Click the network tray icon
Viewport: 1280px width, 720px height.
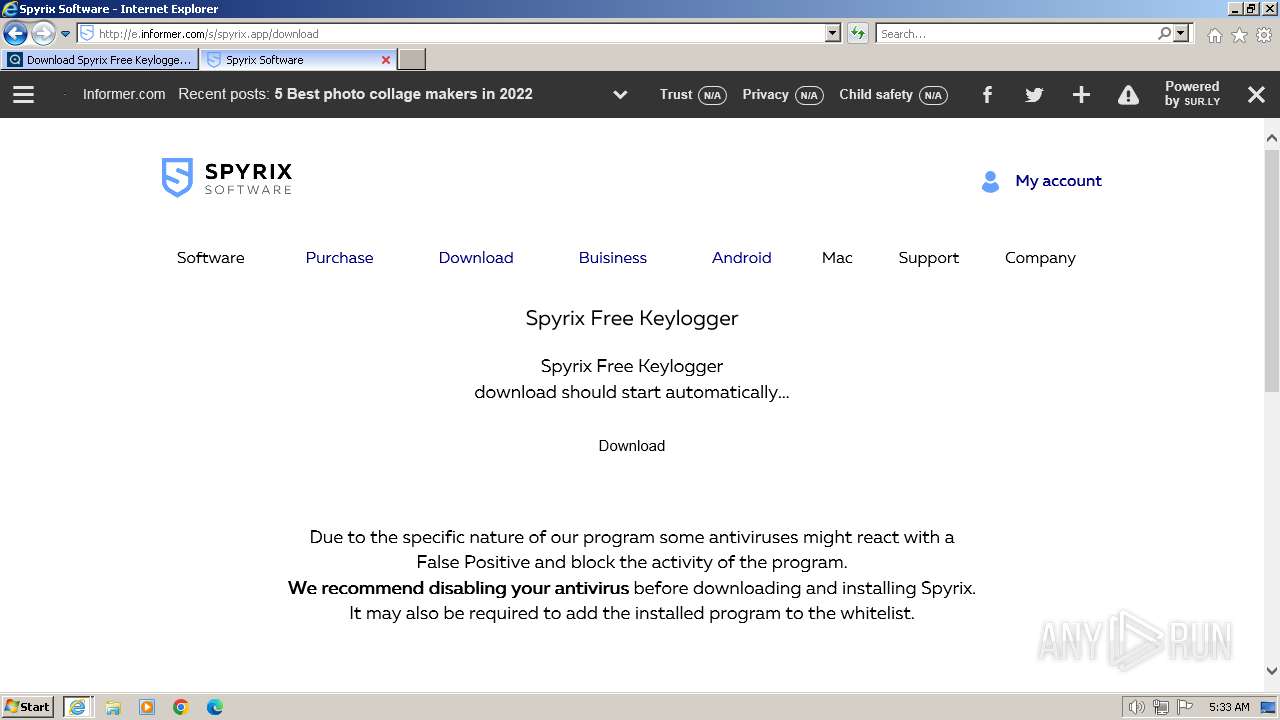(1161, 707)
